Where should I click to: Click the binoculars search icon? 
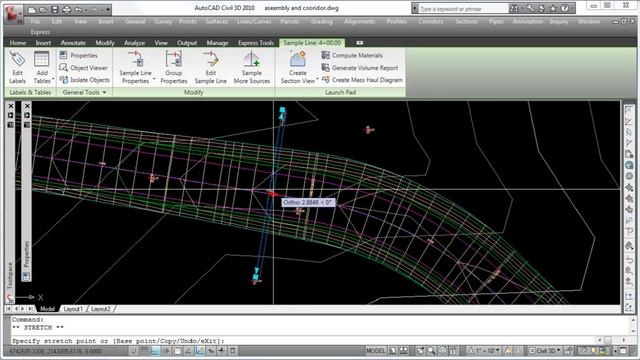[x=514, y=8]
